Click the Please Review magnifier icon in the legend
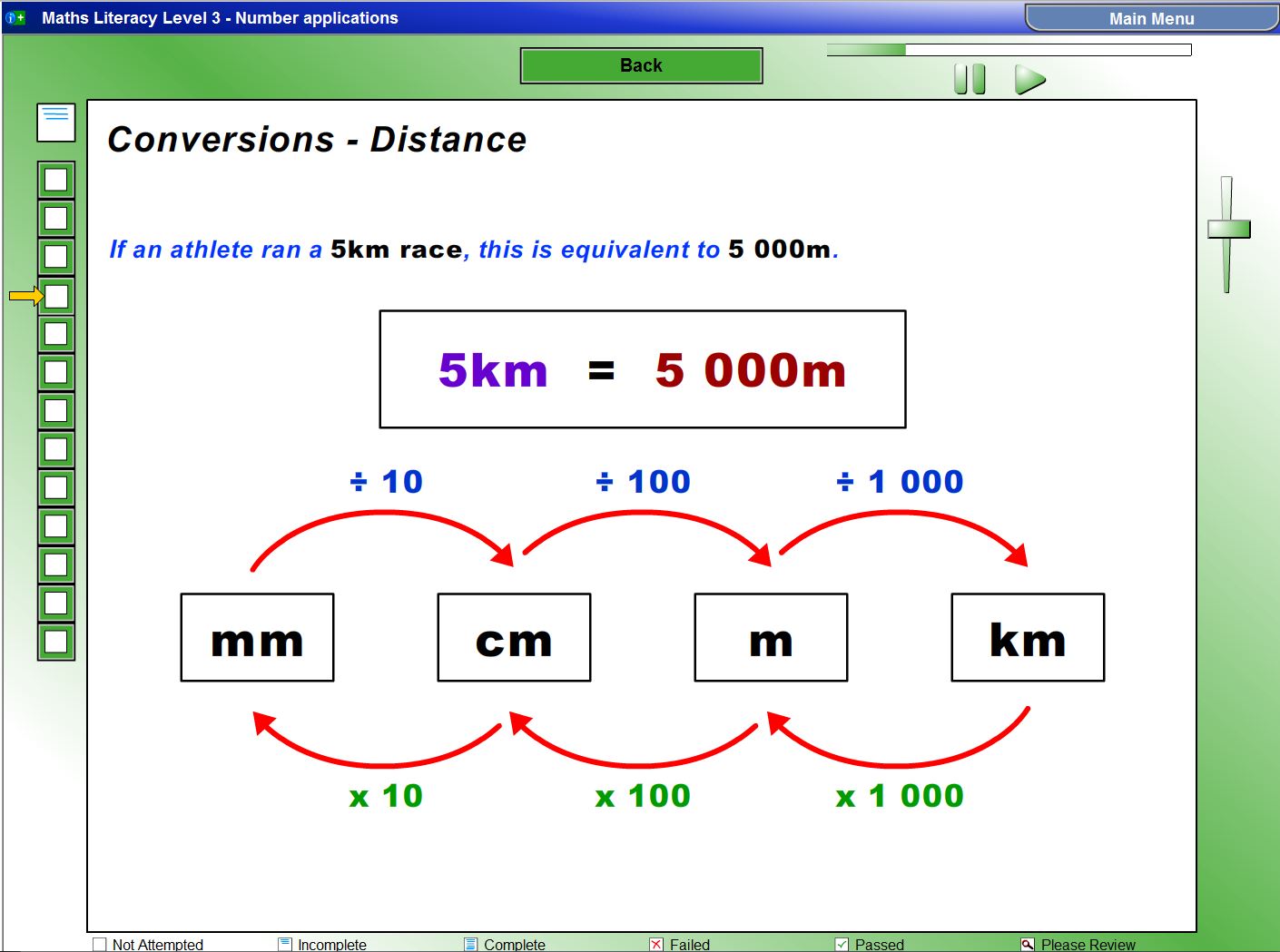 [x=1028, y=944]
